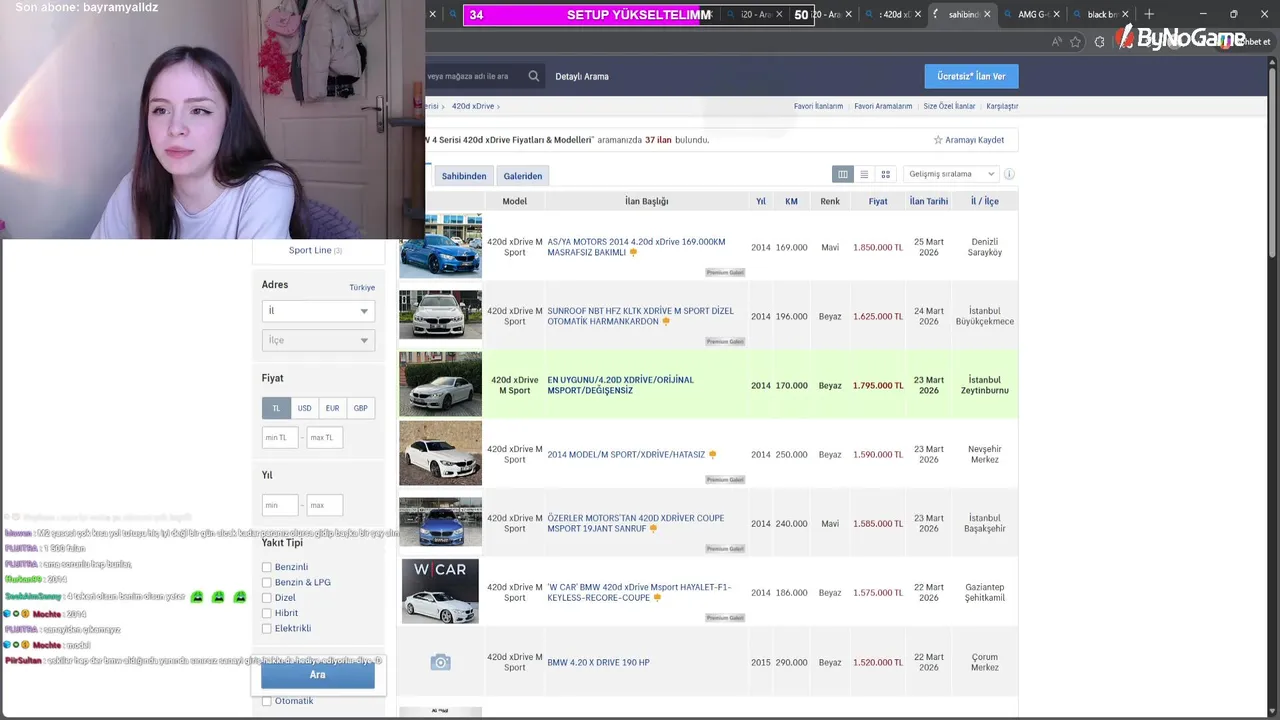This screenshot has height=720, width=1280.
Task: Select the USD currency toggle
Action: coord(304,408)
